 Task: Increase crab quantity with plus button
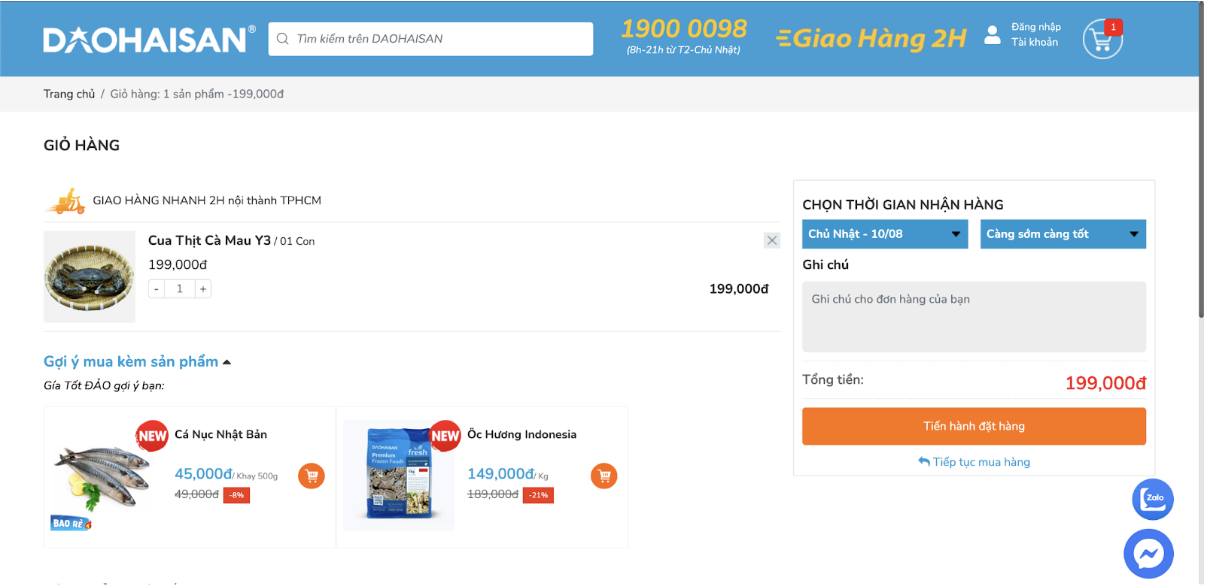pyautogui.click(x=203, y=289)
